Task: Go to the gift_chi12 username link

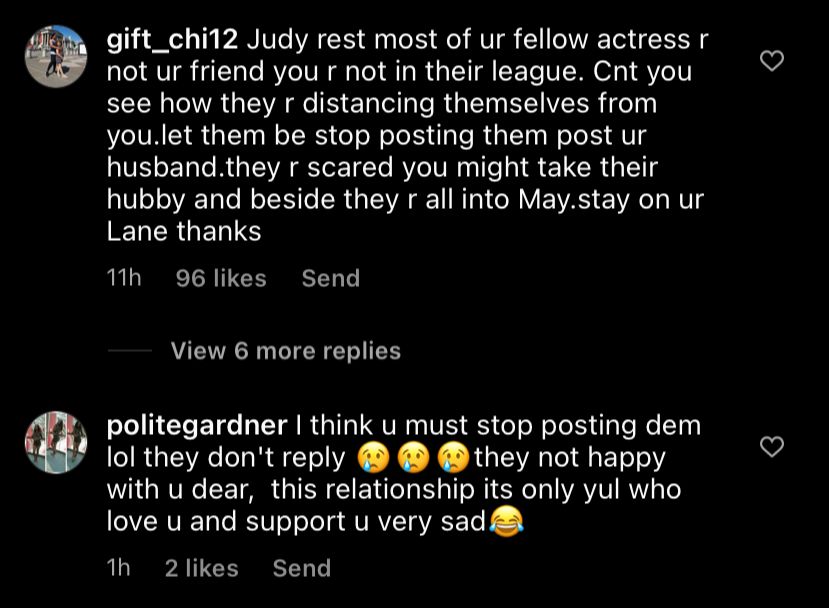Action: coord(171,41)
